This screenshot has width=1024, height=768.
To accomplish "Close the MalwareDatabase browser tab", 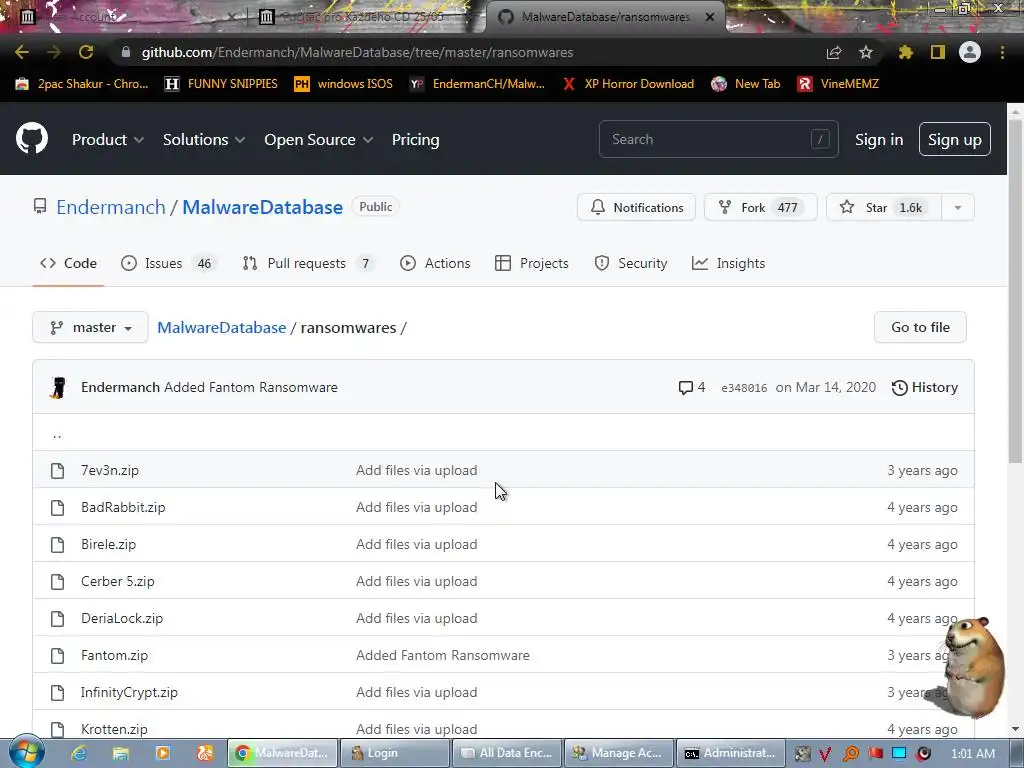I will pos(710,17).
